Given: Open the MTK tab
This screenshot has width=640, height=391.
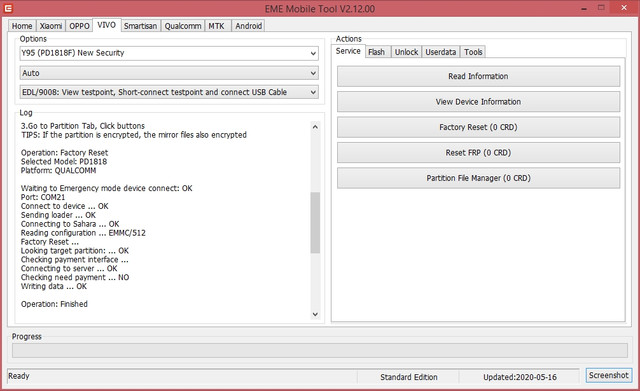Looking at the screenshot, I should coord(217,26).
